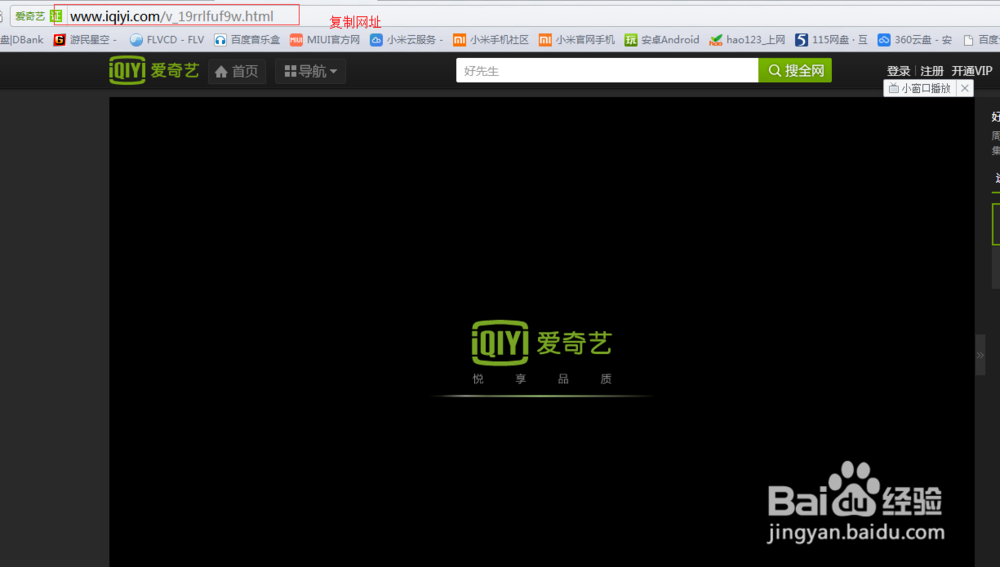Viewport: 1000px width, 567px height.
Task: Click the grid icon beside 导航
Action: [x=290, y=71]
